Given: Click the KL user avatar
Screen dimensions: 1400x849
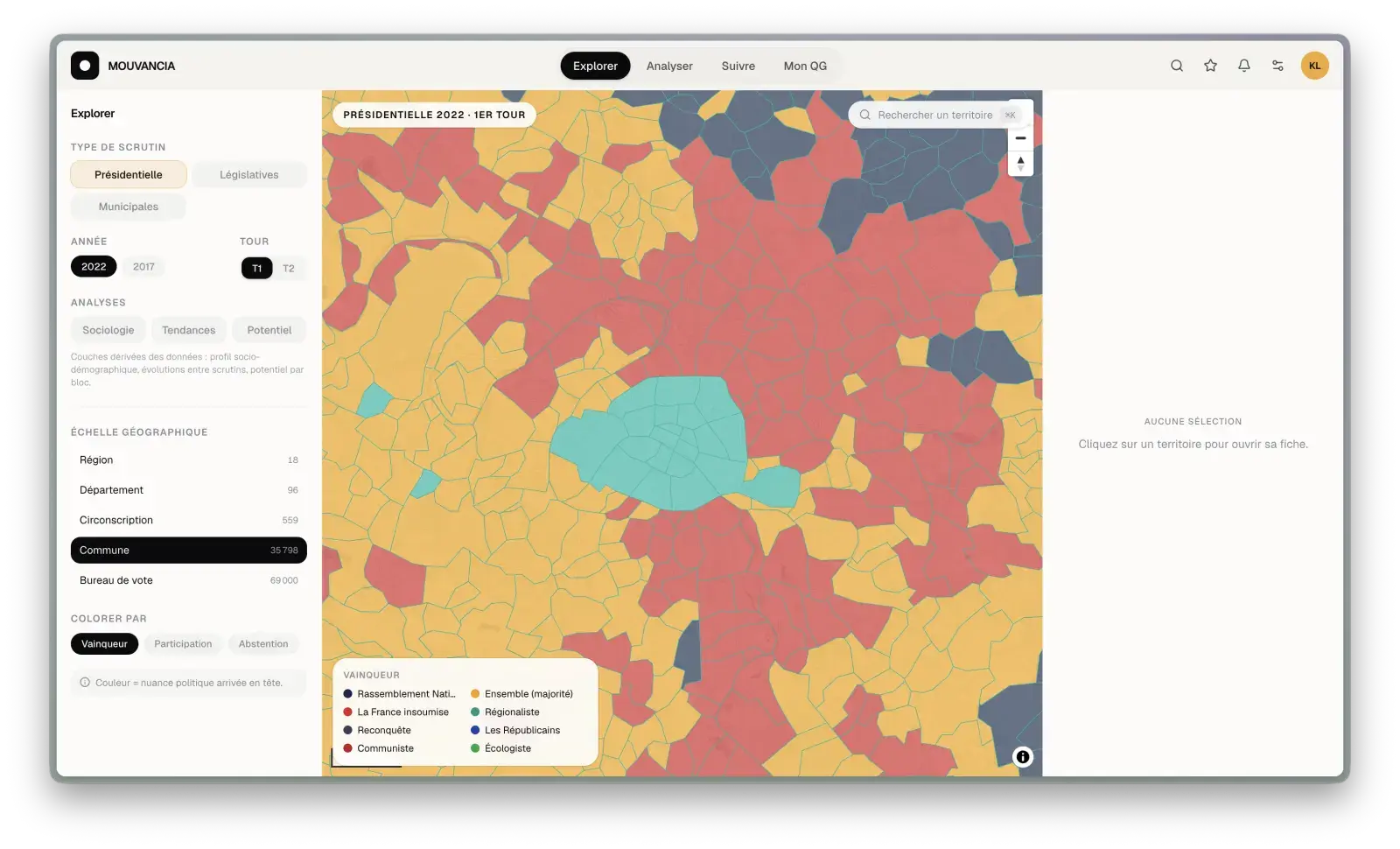Looking at the screenshot, I should point(1314,66).
